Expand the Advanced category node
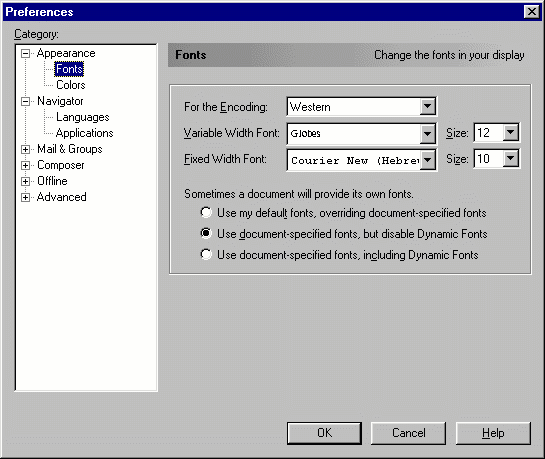Image resolution: width=545 pixels, height=459 pixels. coord(25,197)
